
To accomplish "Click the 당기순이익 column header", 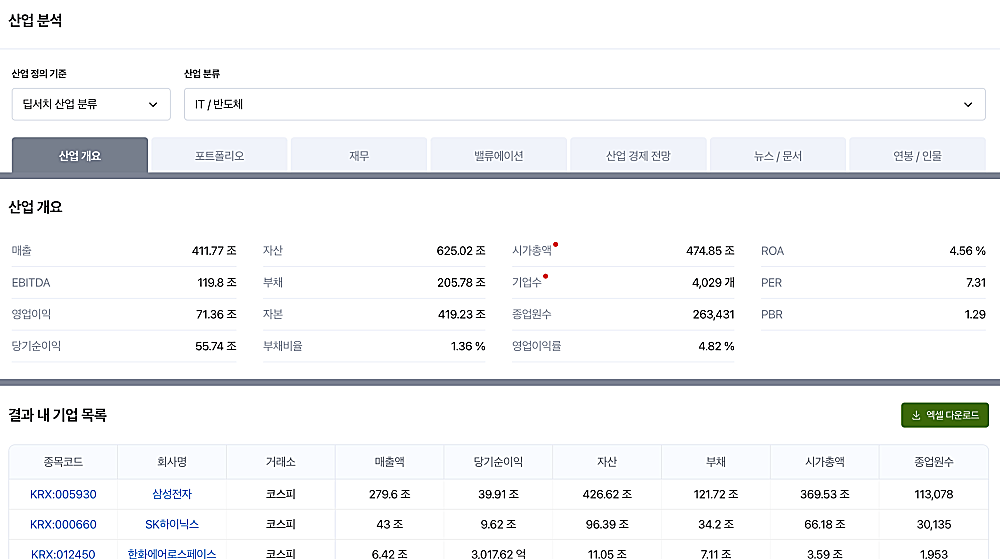I will click(x=498, y=462).
